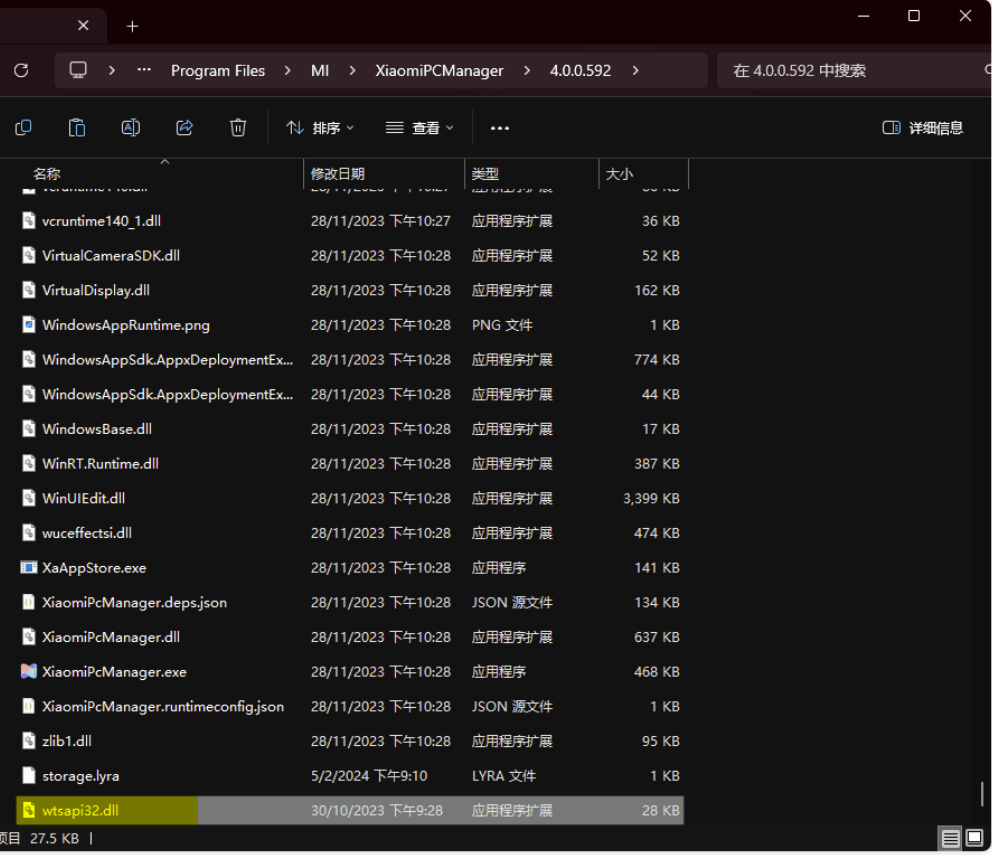Open the 排序 sort dropdown
This screenshot has height=855, width=992.
click(320, 128)
